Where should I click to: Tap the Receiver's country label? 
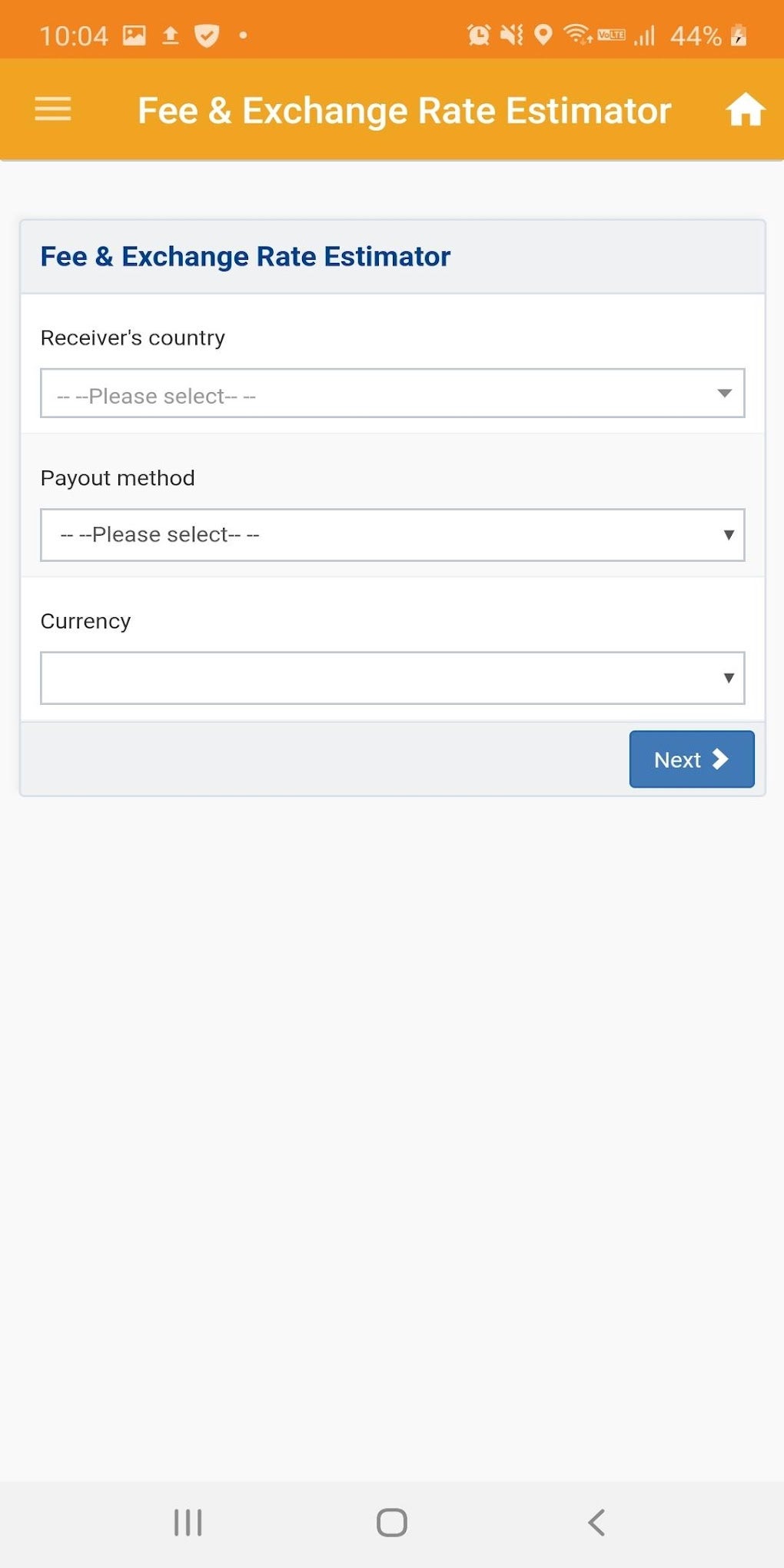(x=133, y=338)
